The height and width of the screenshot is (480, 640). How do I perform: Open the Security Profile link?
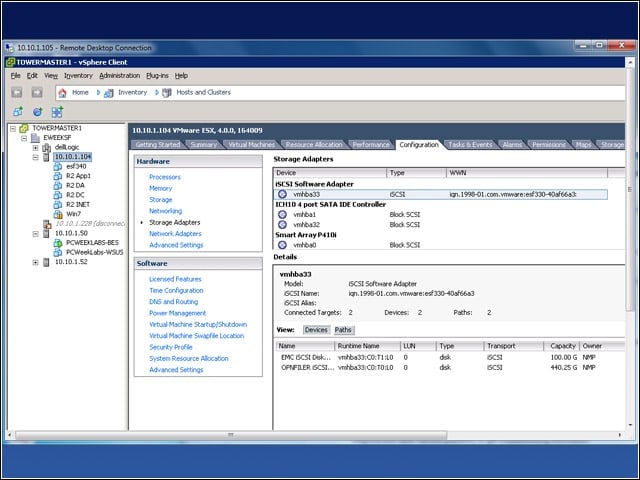coord(171,347)
